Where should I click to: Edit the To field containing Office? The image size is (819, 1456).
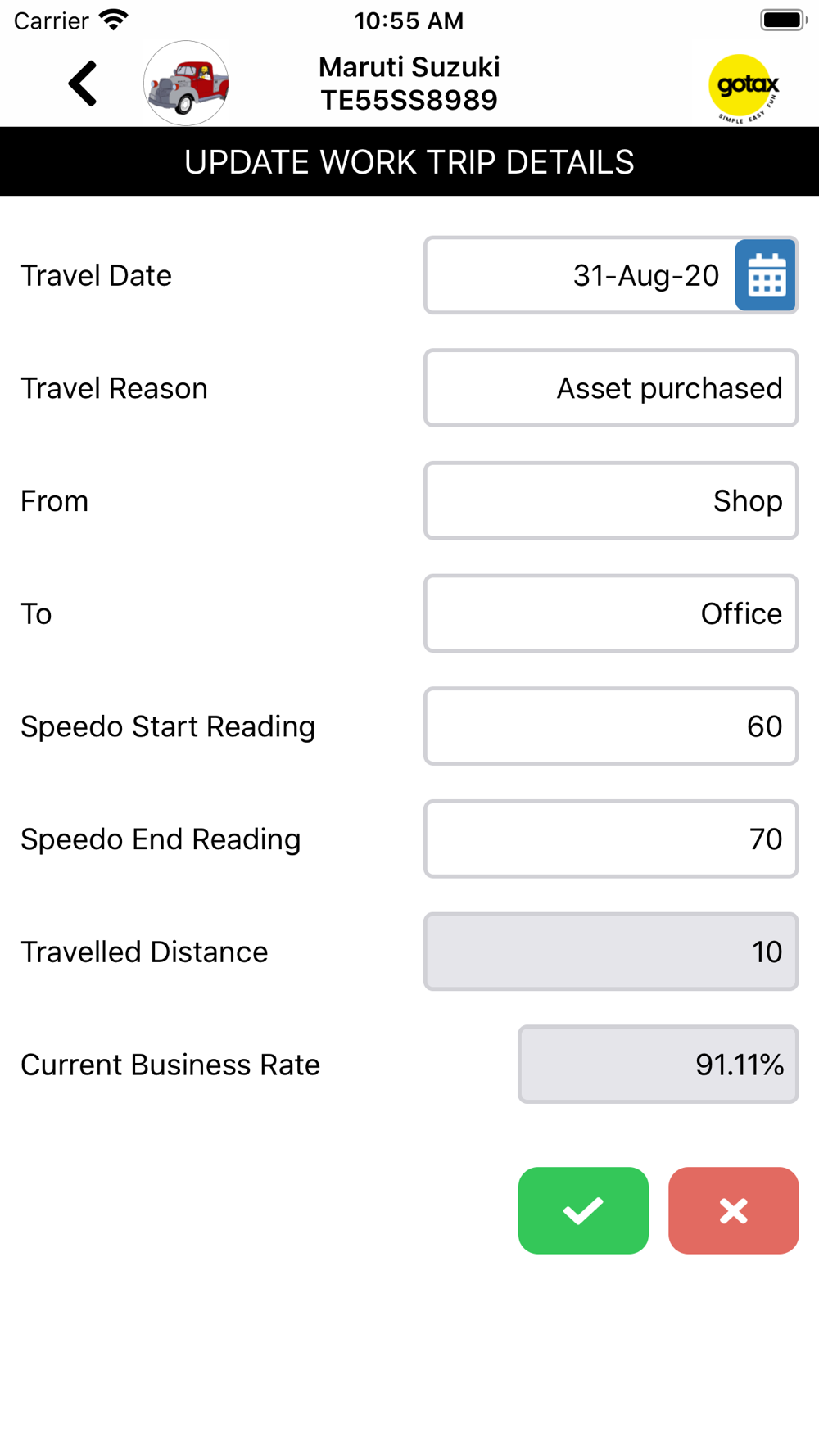611,613
